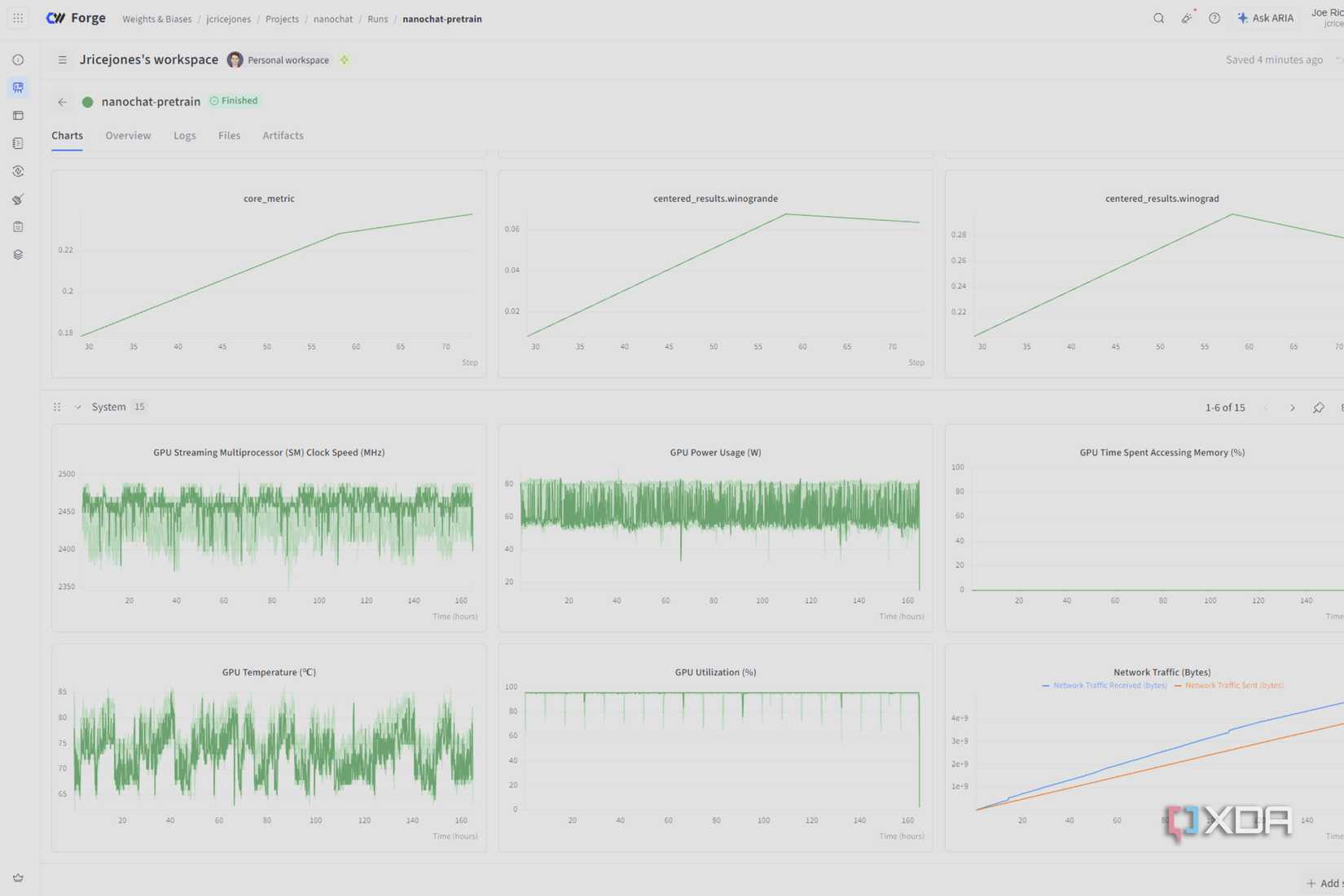Open the jcricejones breadcrumb link

[228, 19]
